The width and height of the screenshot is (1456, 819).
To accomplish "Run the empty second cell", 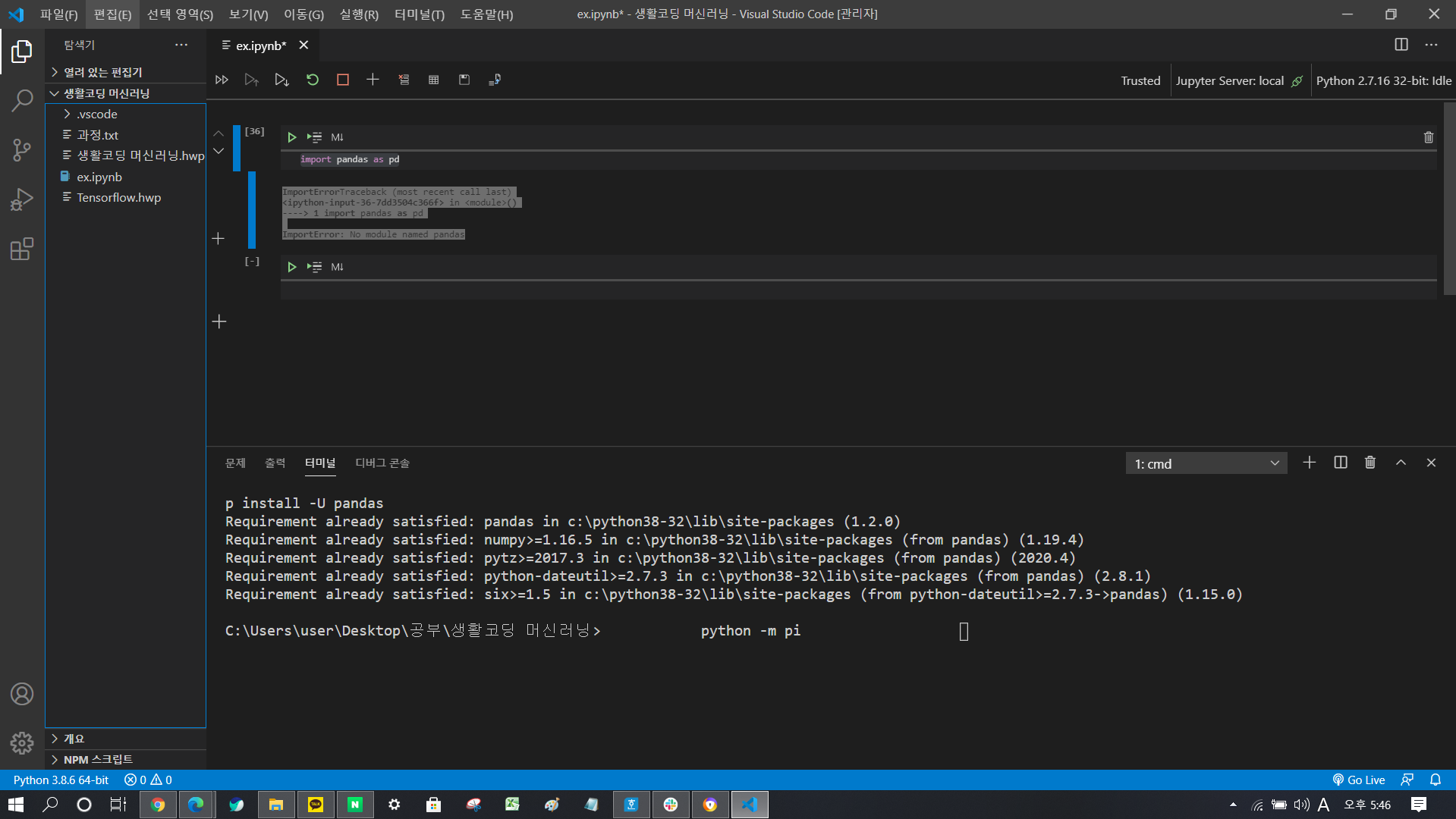I will click(291, 267).
